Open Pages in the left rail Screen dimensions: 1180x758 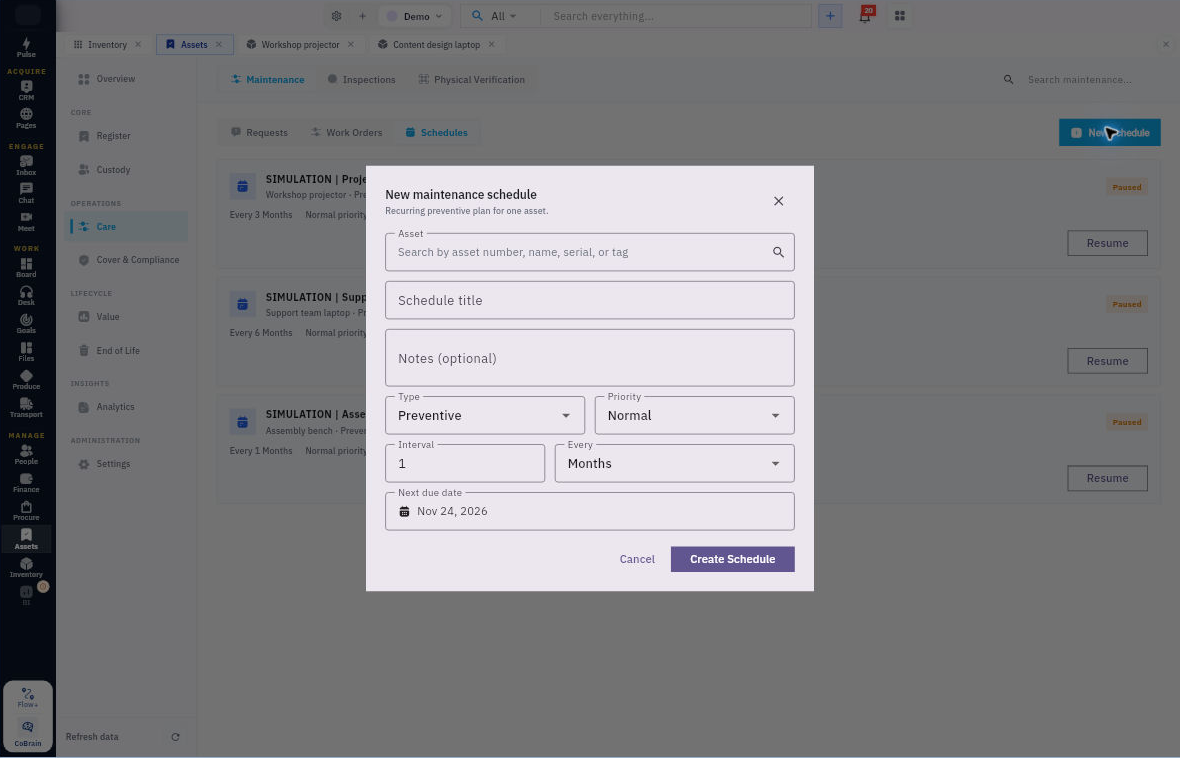click(x=26, y=118)
